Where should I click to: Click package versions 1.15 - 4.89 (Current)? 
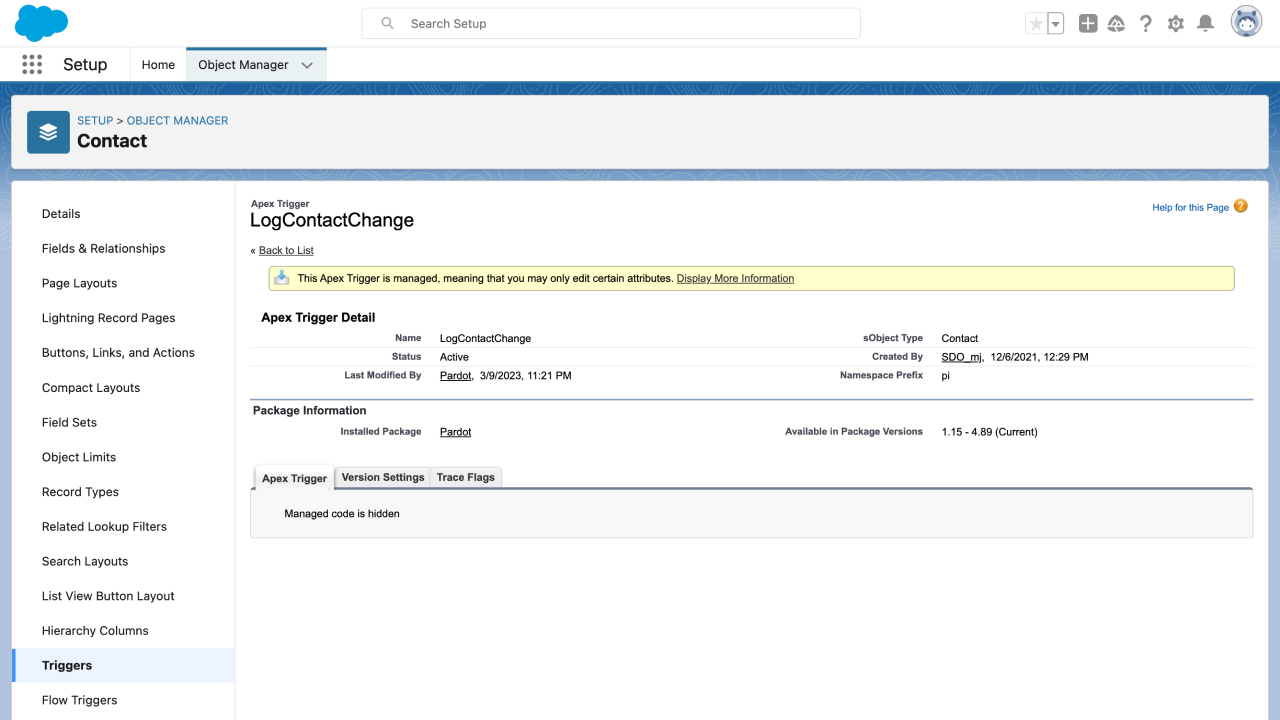[989, 432]
